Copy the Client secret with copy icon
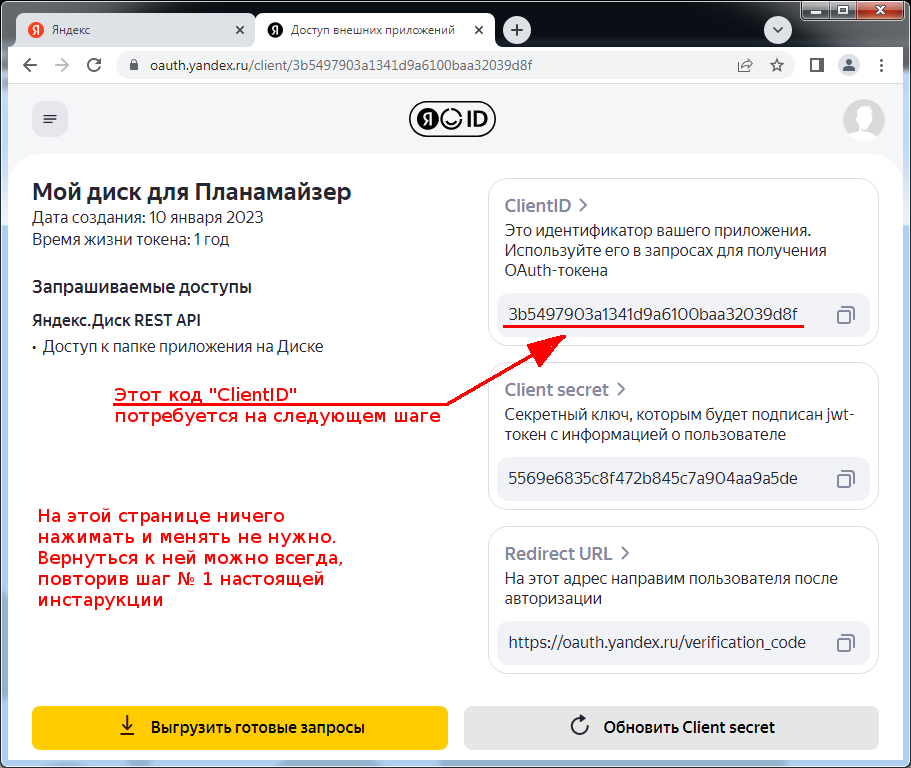 (845, 479)
